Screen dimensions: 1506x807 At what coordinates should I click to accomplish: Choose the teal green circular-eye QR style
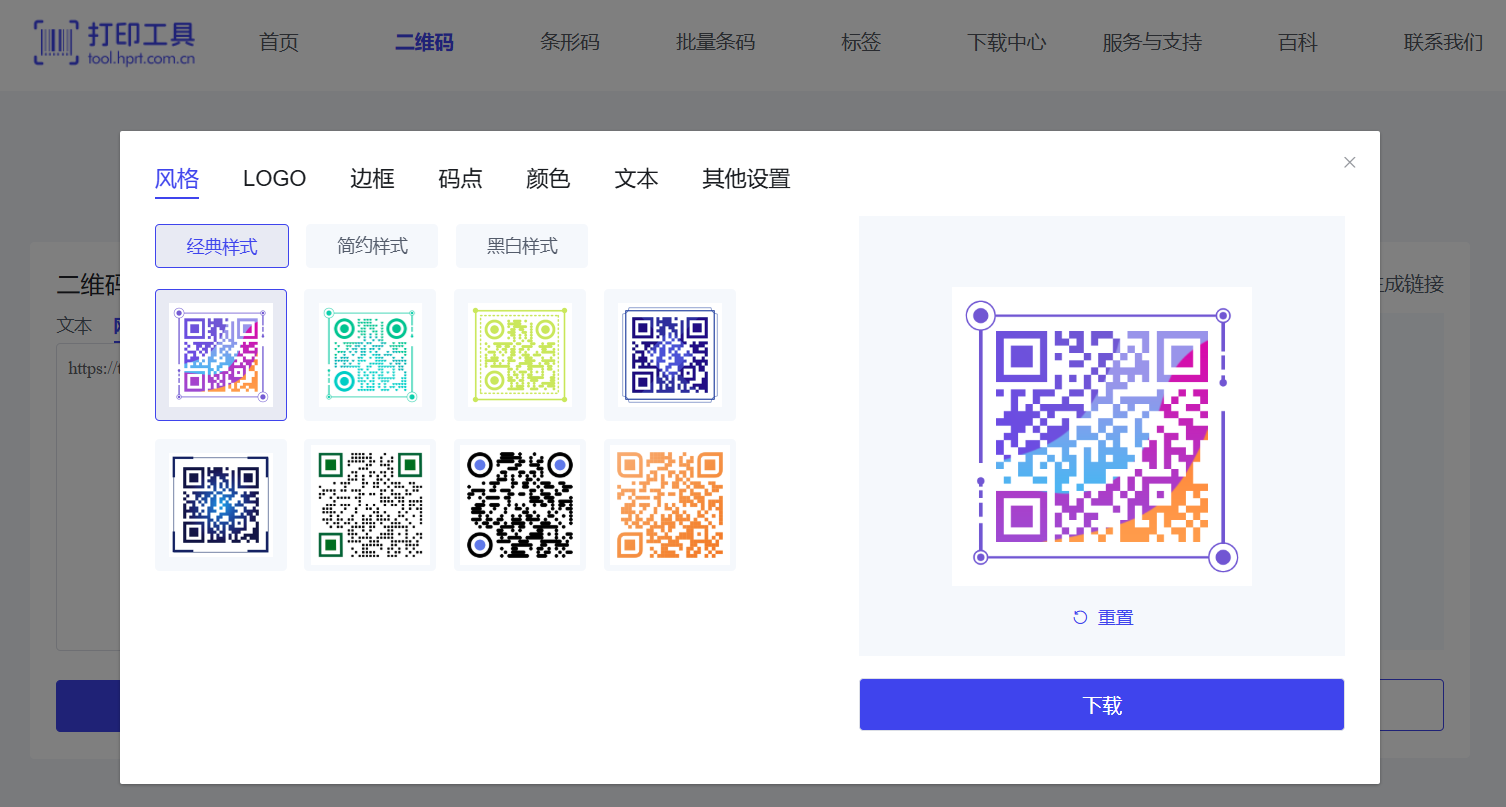(x=370, y=355)
